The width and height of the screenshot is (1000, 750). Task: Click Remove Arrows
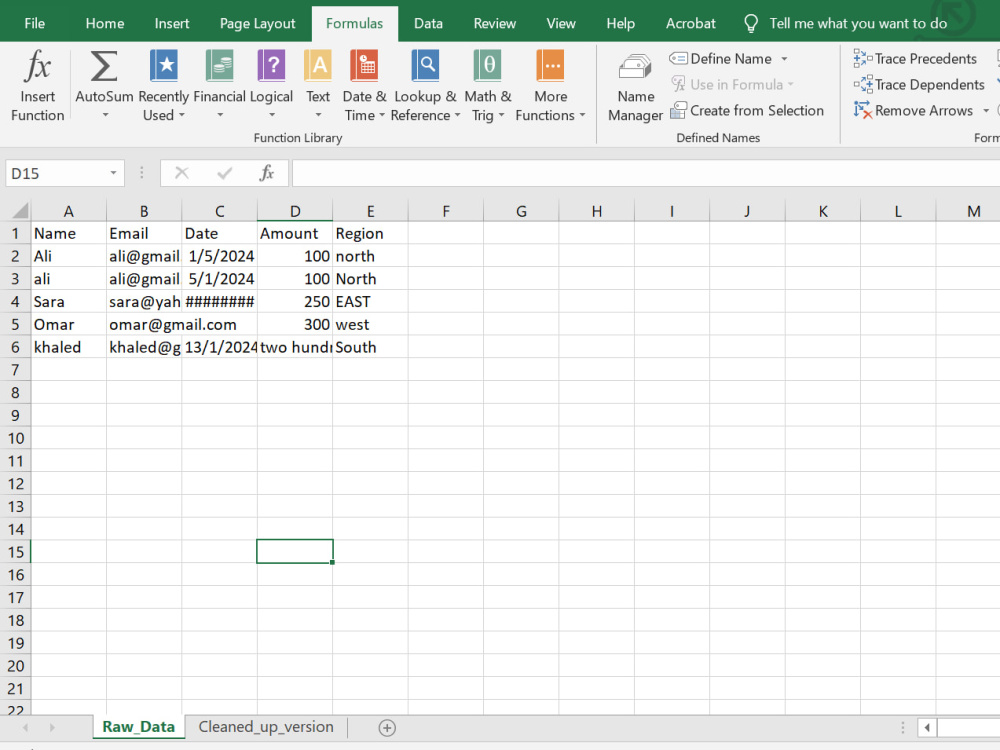[x=913, y=110]
